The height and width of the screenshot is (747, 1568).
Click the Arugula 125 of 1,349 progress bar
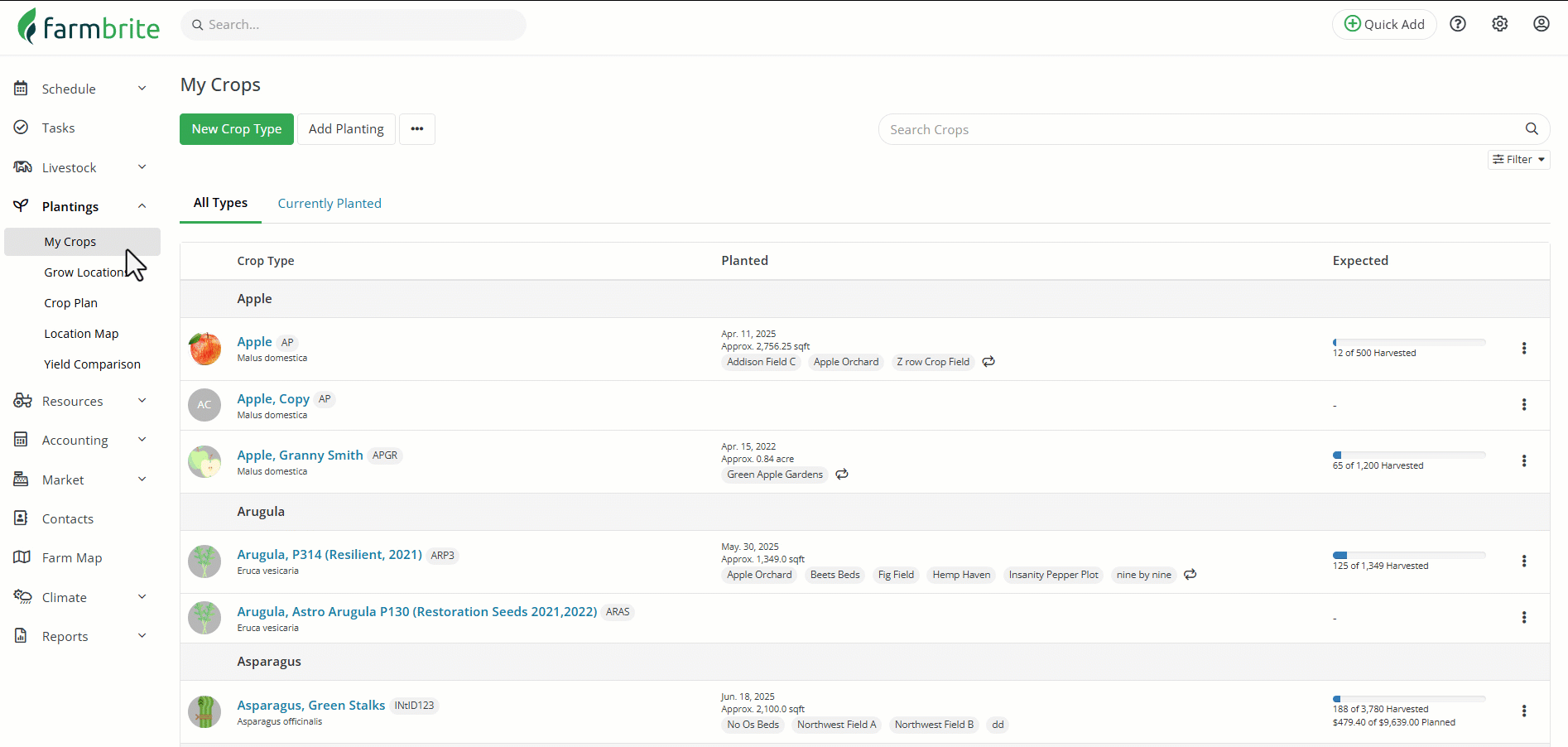(1409, 555)
